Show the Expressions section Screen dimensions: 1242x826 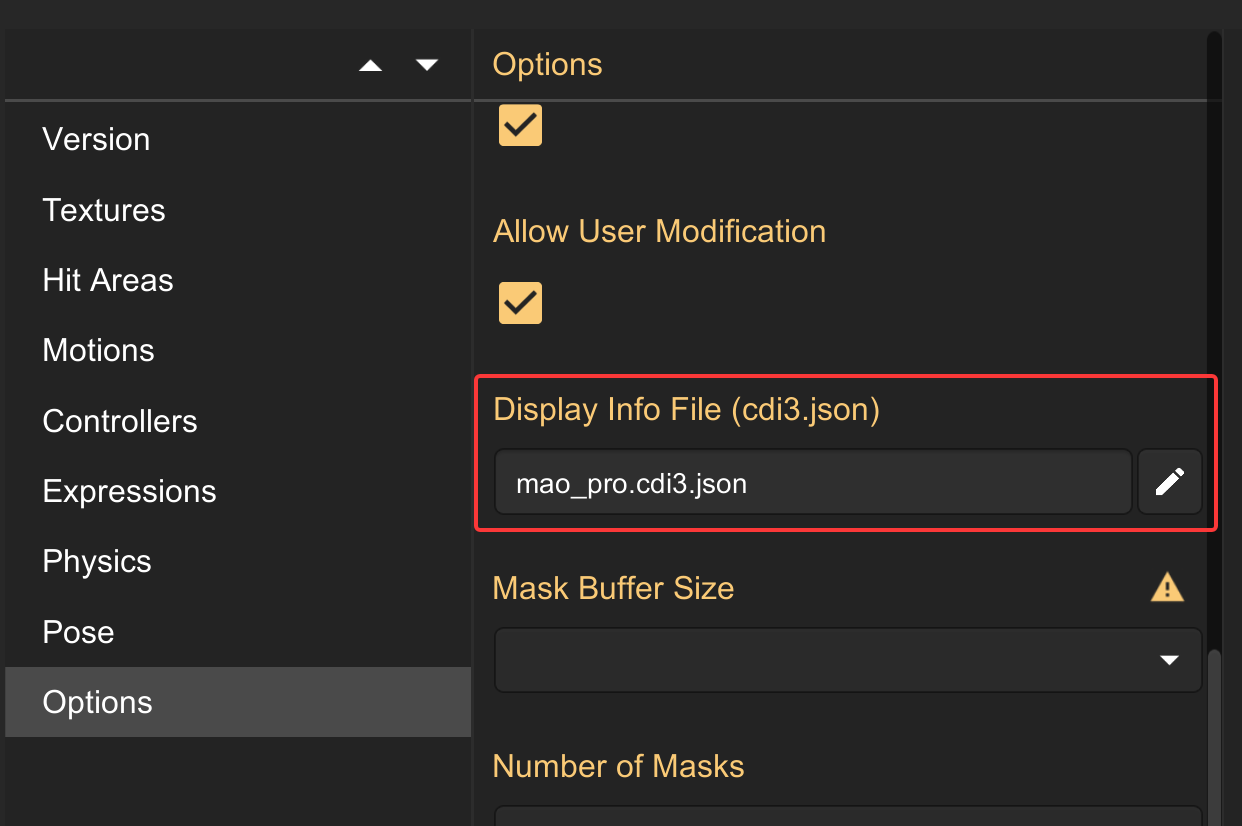[129, 491]
